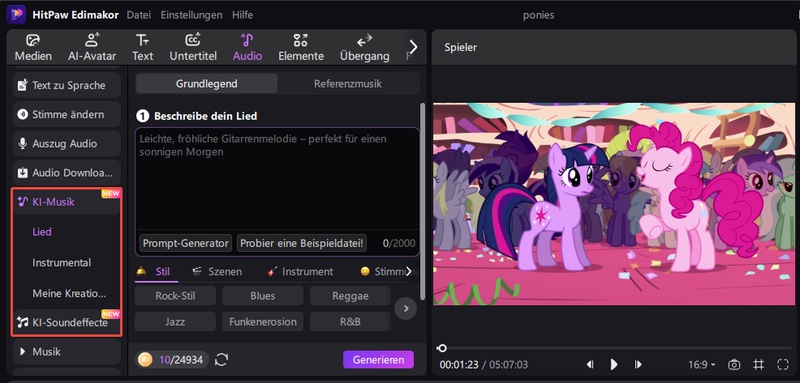The width and height of the screenshot is (800, 383).
Task: Open Audio Download option
Action: click(x=67, y=172)
